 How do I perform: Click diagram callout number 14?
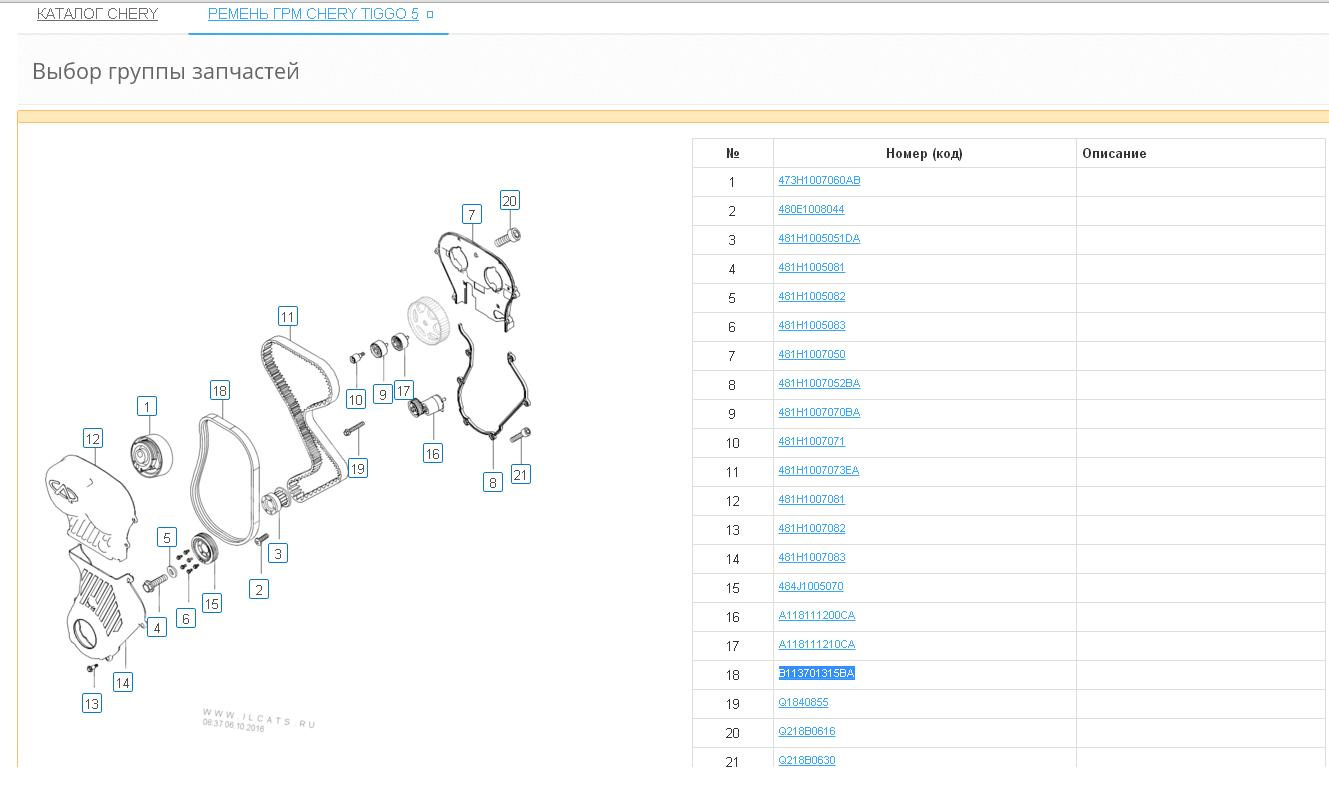point(122,682)
